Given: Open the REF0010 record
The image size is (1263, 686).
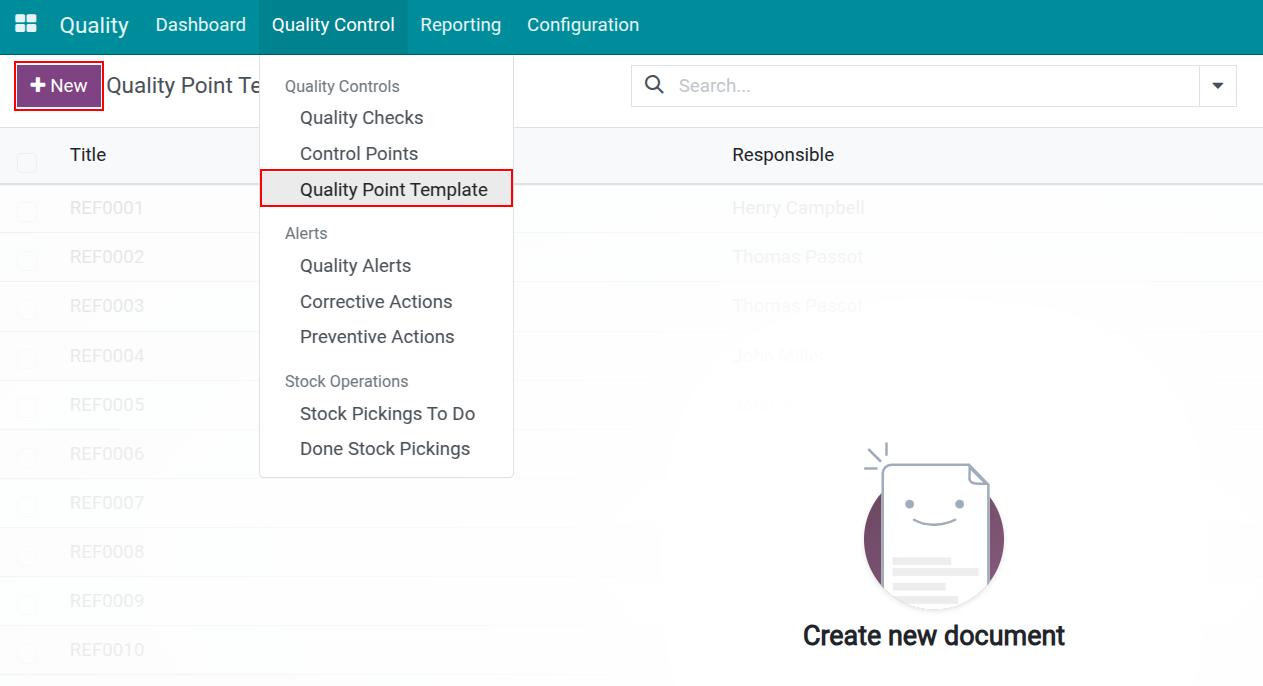Looking at the screenshot, I should click(107, 650).
